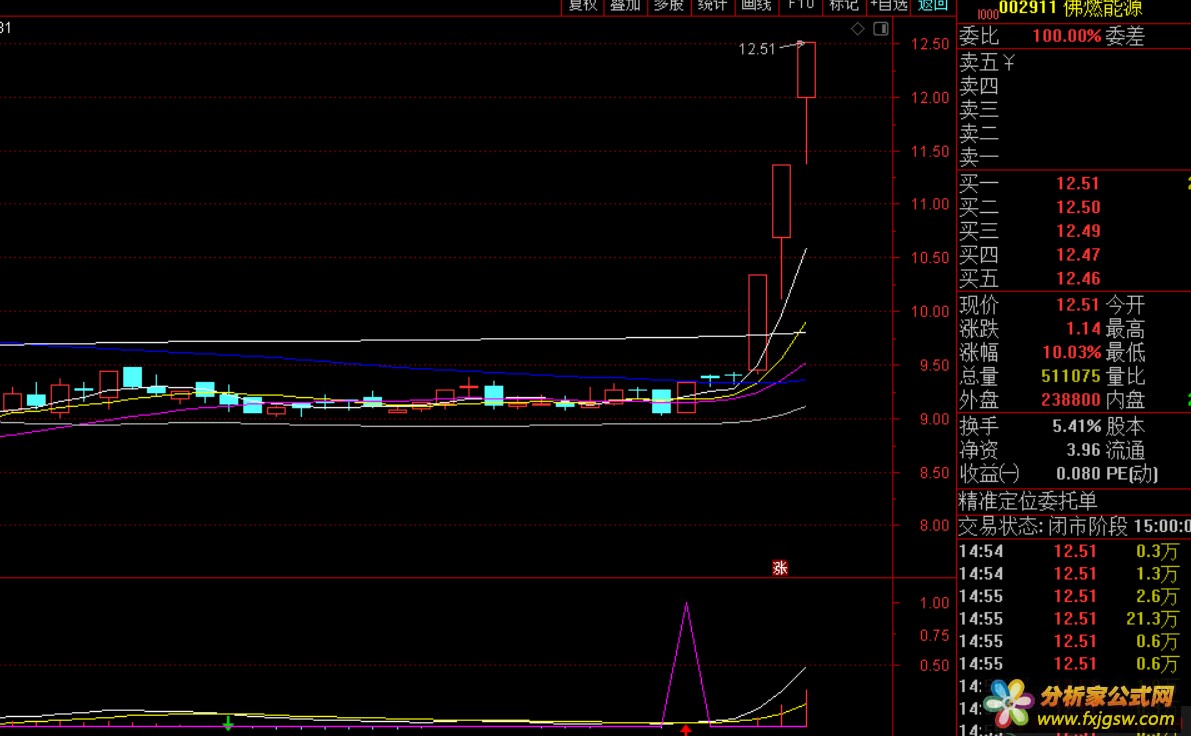Click the red up-arrow signal marker
The image size is (1191, 736).
pos(686,730)
